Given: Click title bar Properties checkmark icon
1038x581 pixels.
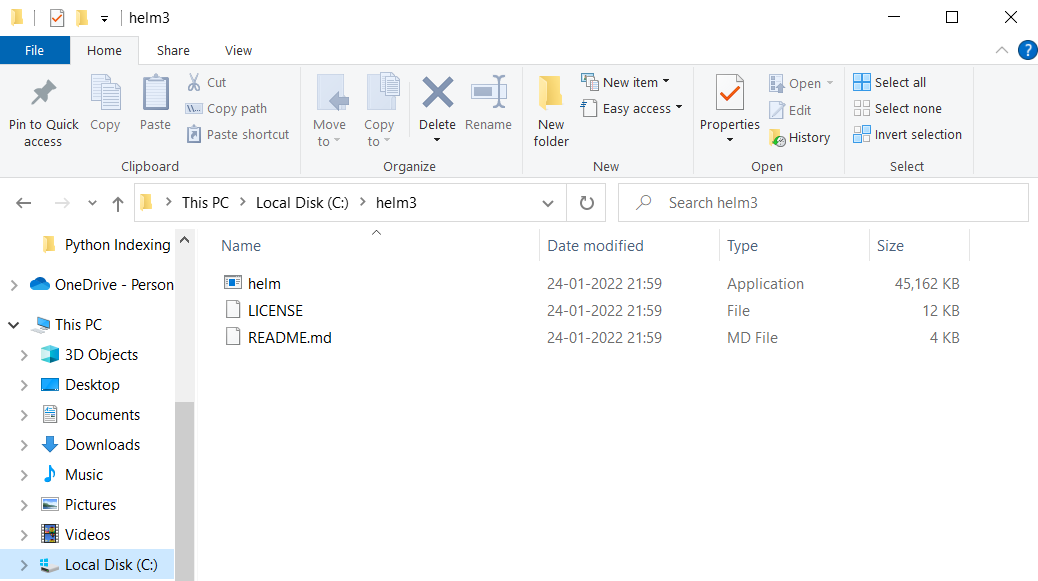Looking at the screenshot, I should (x=57, y=18).
